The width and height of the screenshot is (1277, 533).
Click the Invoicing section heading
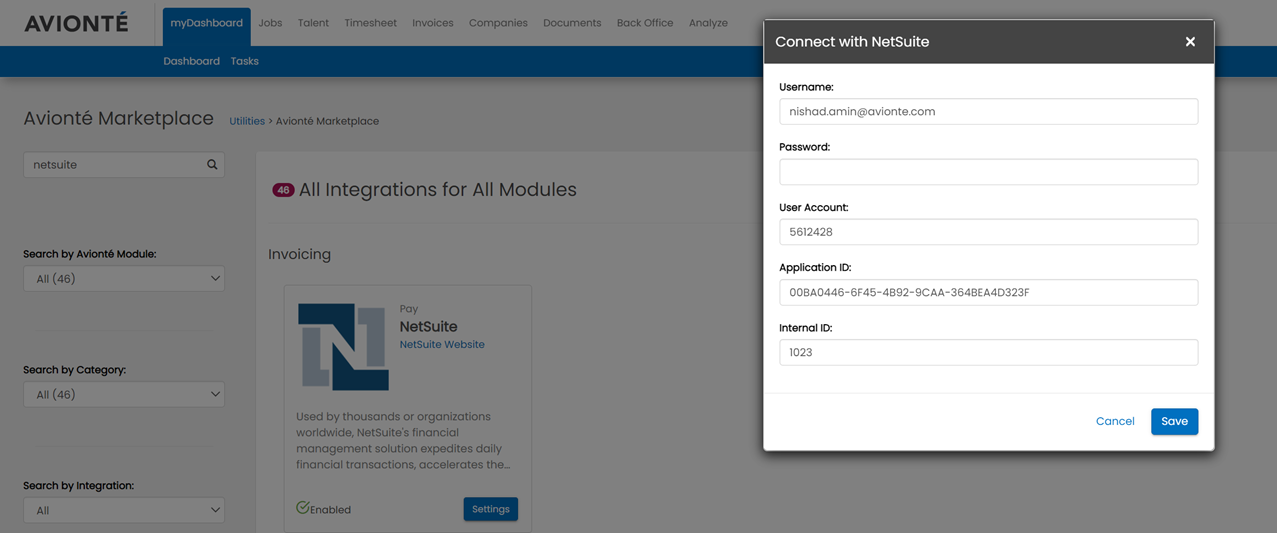click(x=299, y=254)
